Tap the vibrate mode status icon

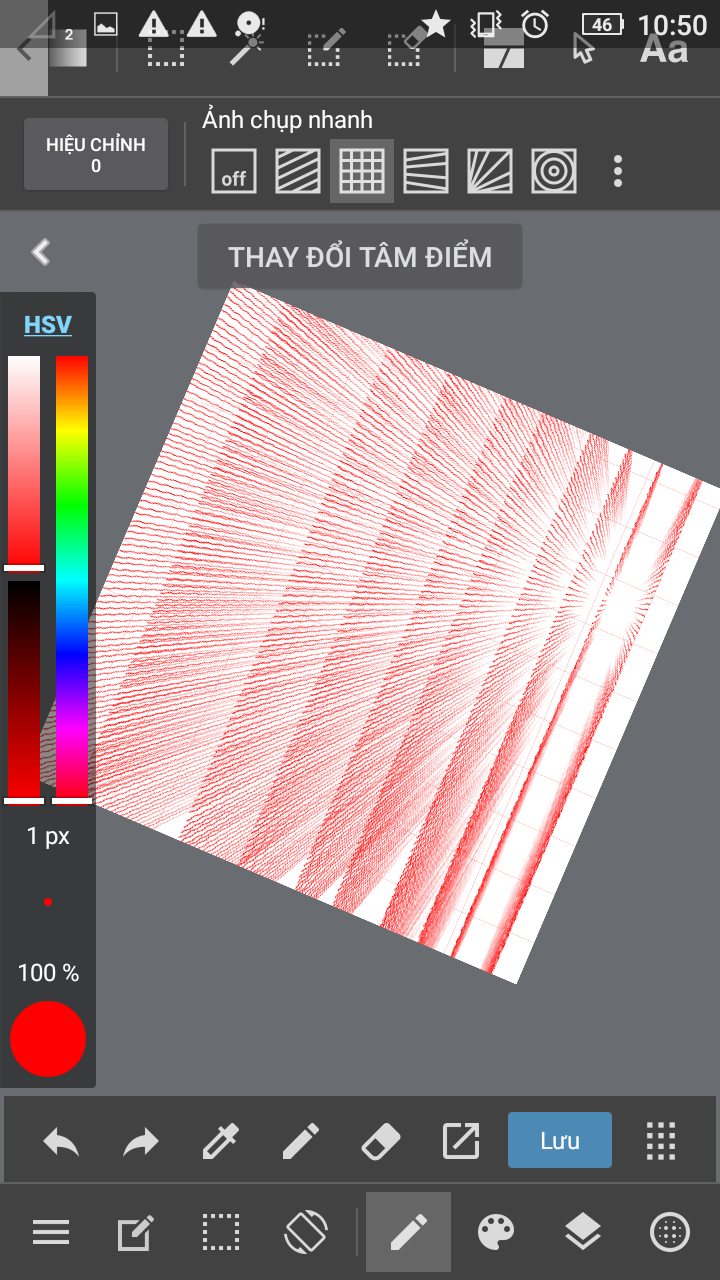[486, 24]
